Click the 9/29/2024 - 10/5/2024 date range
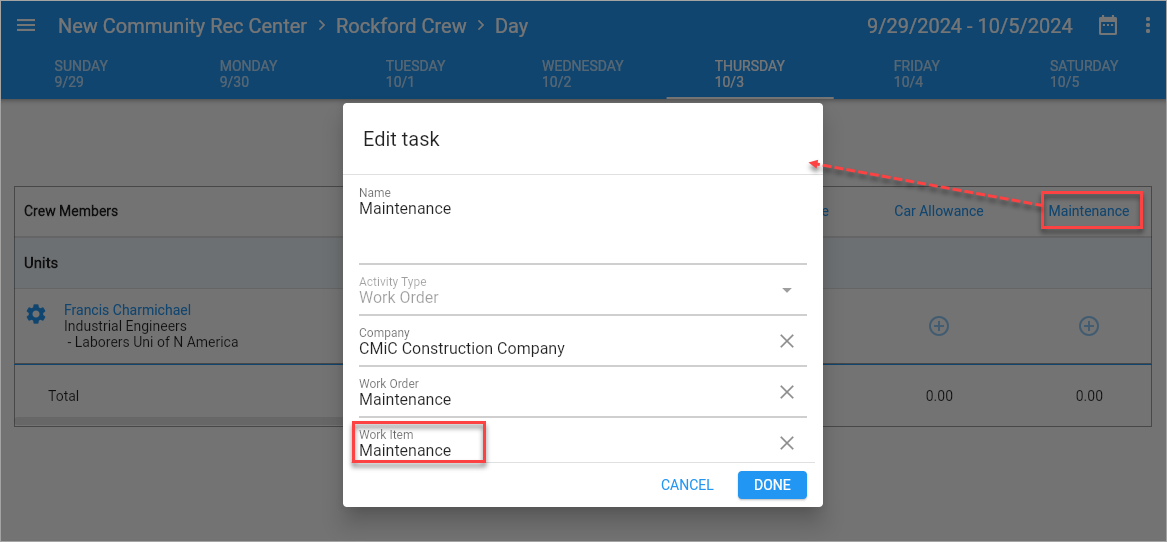This screenshot has width=1167, height=542. pos(970,26)
